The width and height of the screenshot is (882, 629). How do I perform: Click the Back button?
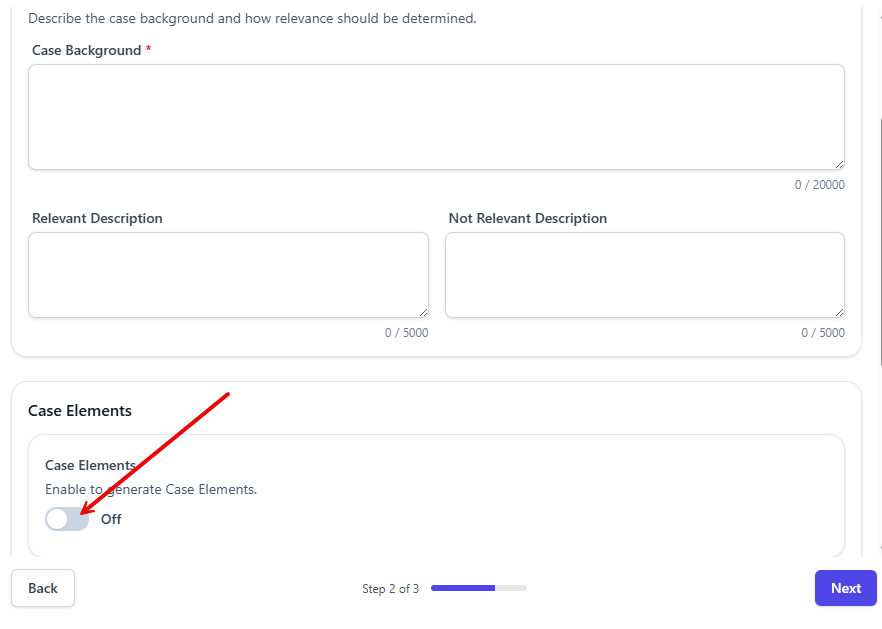42,588
